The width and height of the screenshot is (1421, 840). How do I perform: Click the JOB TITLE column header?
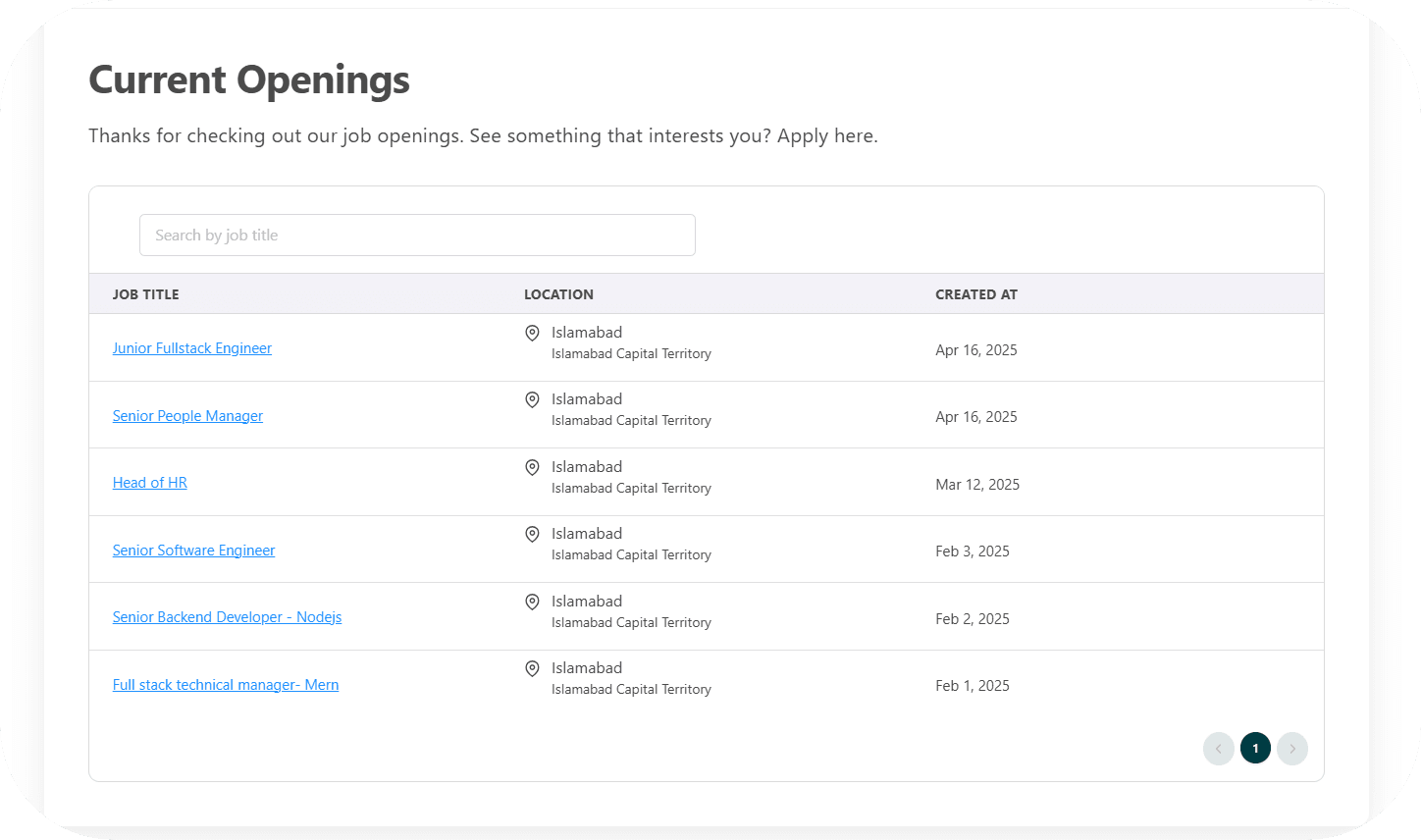[145, 294]
